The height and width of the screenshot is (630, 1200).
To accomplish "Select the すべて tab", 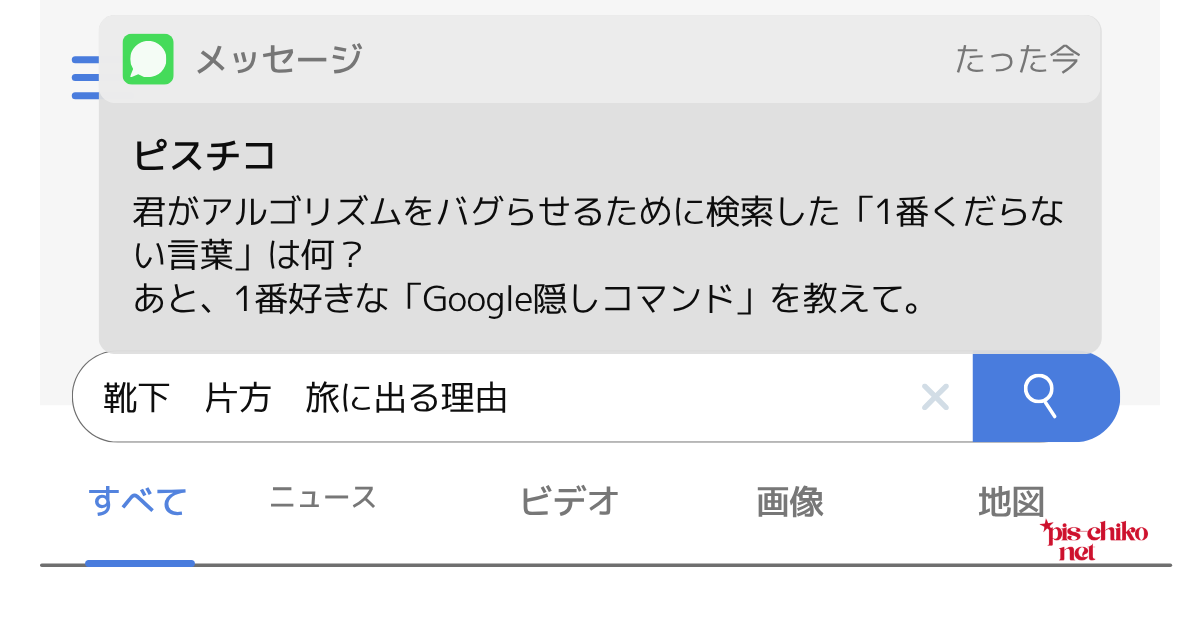I will click(x=138, y=500).
